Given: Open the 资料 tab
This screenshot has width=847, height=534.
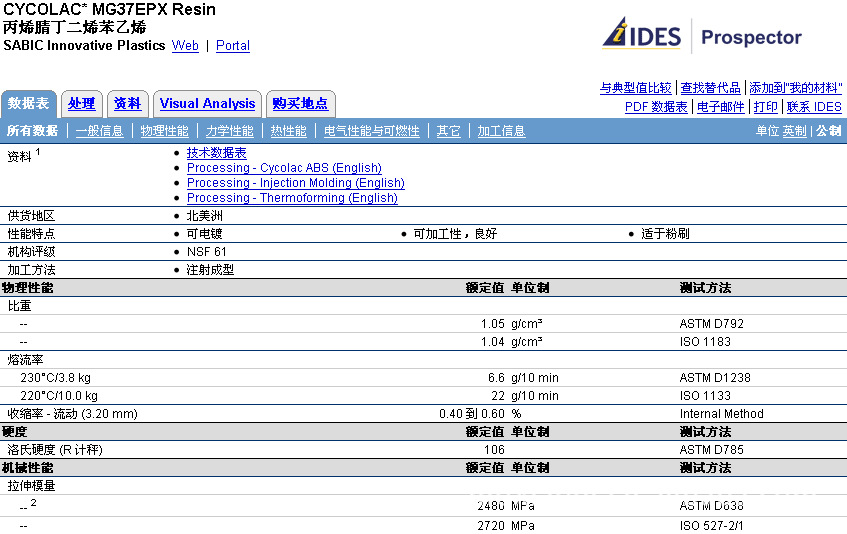Looking at the screenshot, I should pos(127,104).
